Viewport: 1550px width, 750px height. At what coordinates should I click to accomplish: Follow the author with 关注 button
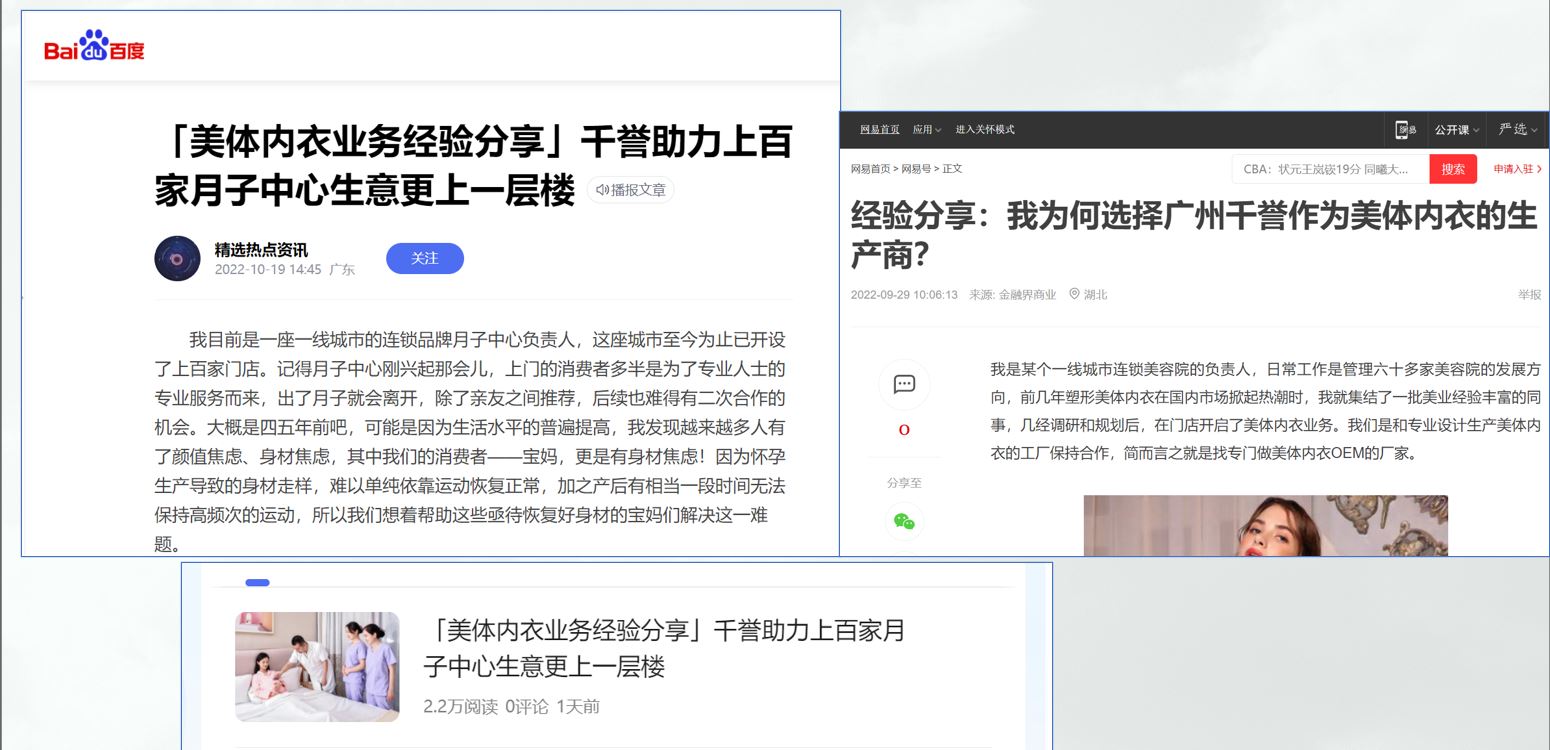[424, 258]
